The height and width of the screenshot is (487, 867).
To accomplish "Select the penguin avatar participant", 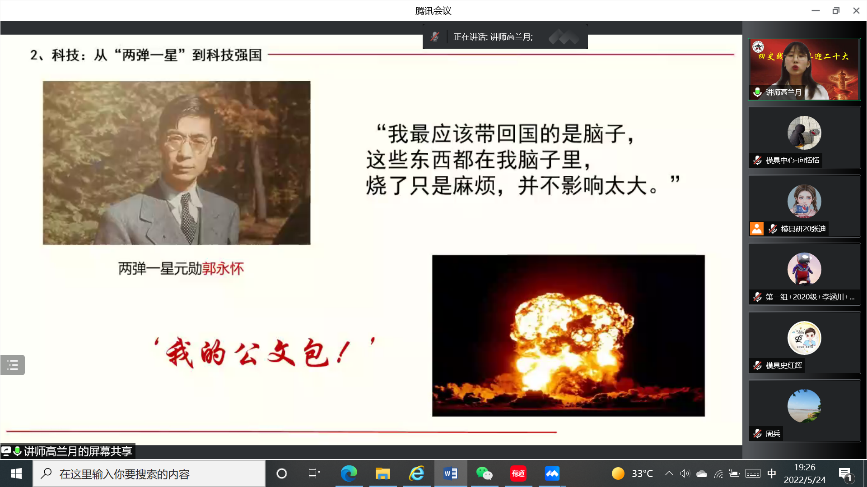I will [x=804, y=133].
